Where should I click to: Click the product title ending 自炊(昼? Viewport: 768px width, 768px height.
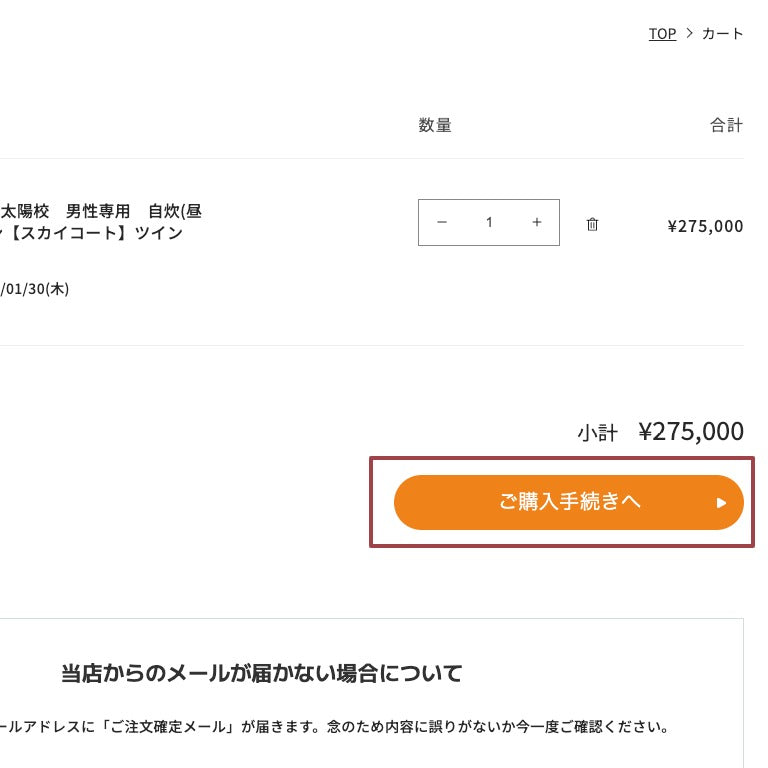pos(176,211)
